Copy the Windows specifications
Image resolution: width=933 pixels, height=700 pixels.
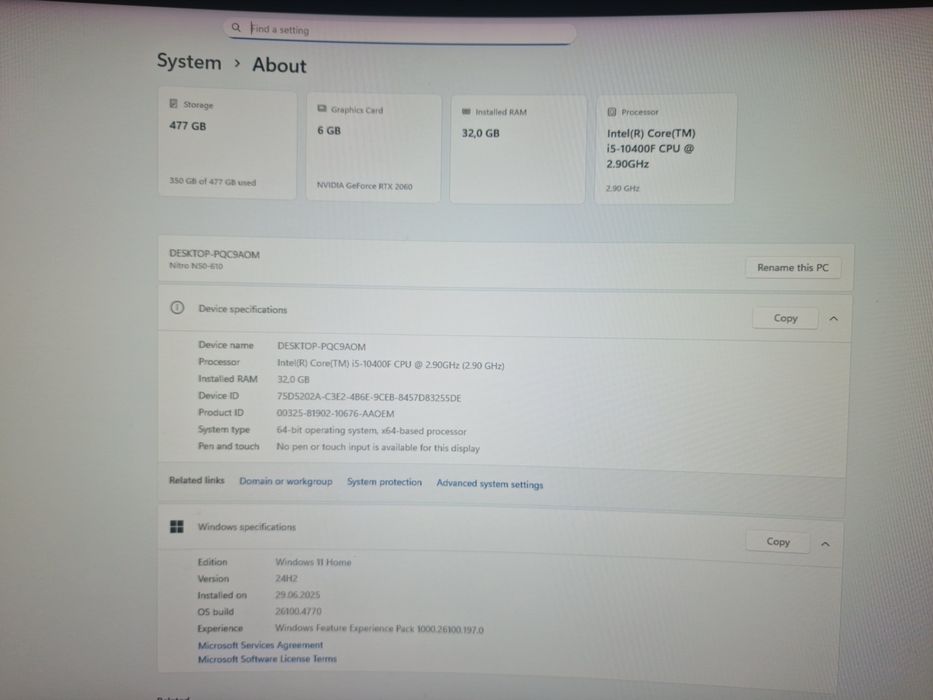tap(778, 542)
